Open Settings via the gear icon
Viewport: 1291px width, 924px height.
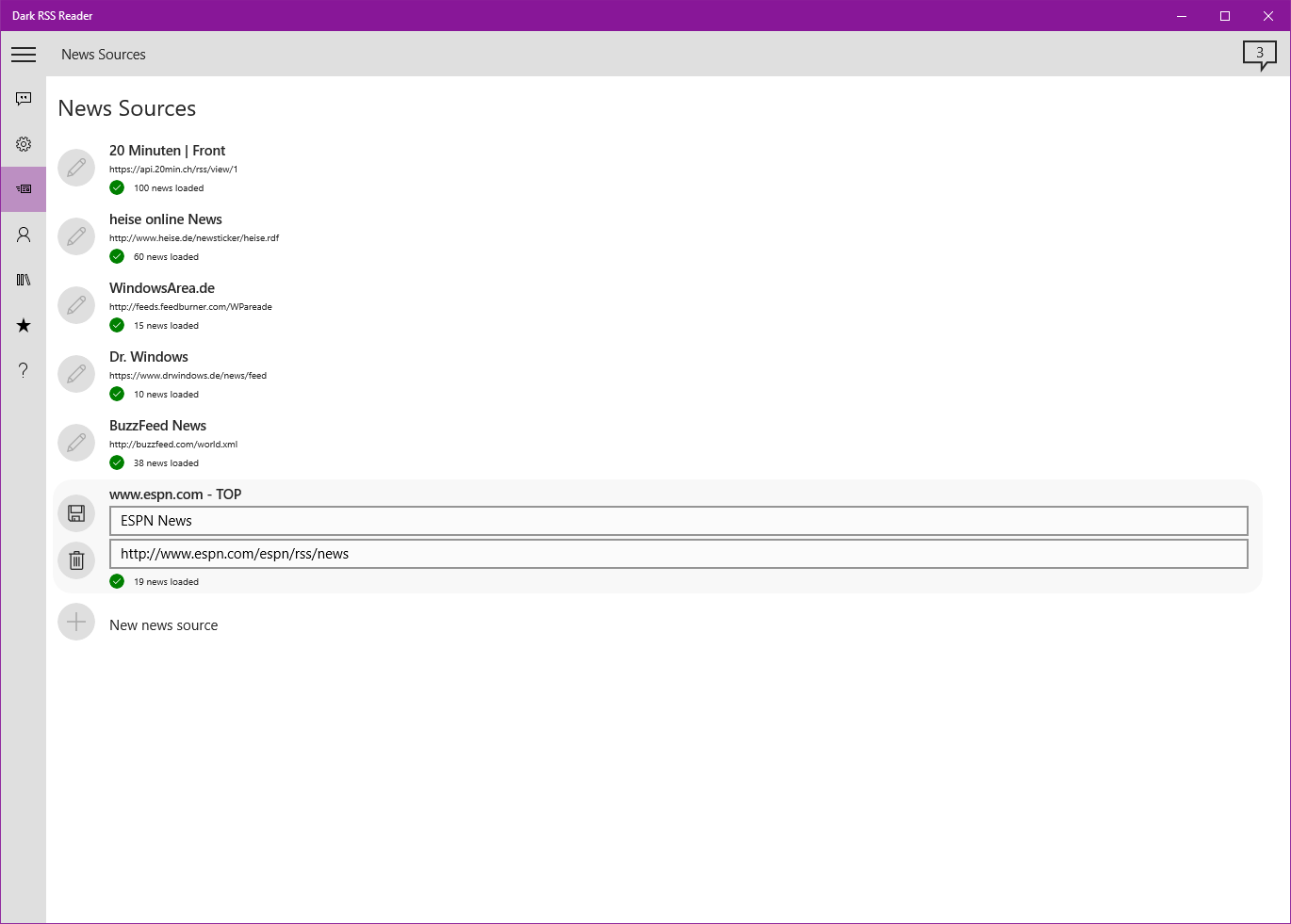(24, 144)
